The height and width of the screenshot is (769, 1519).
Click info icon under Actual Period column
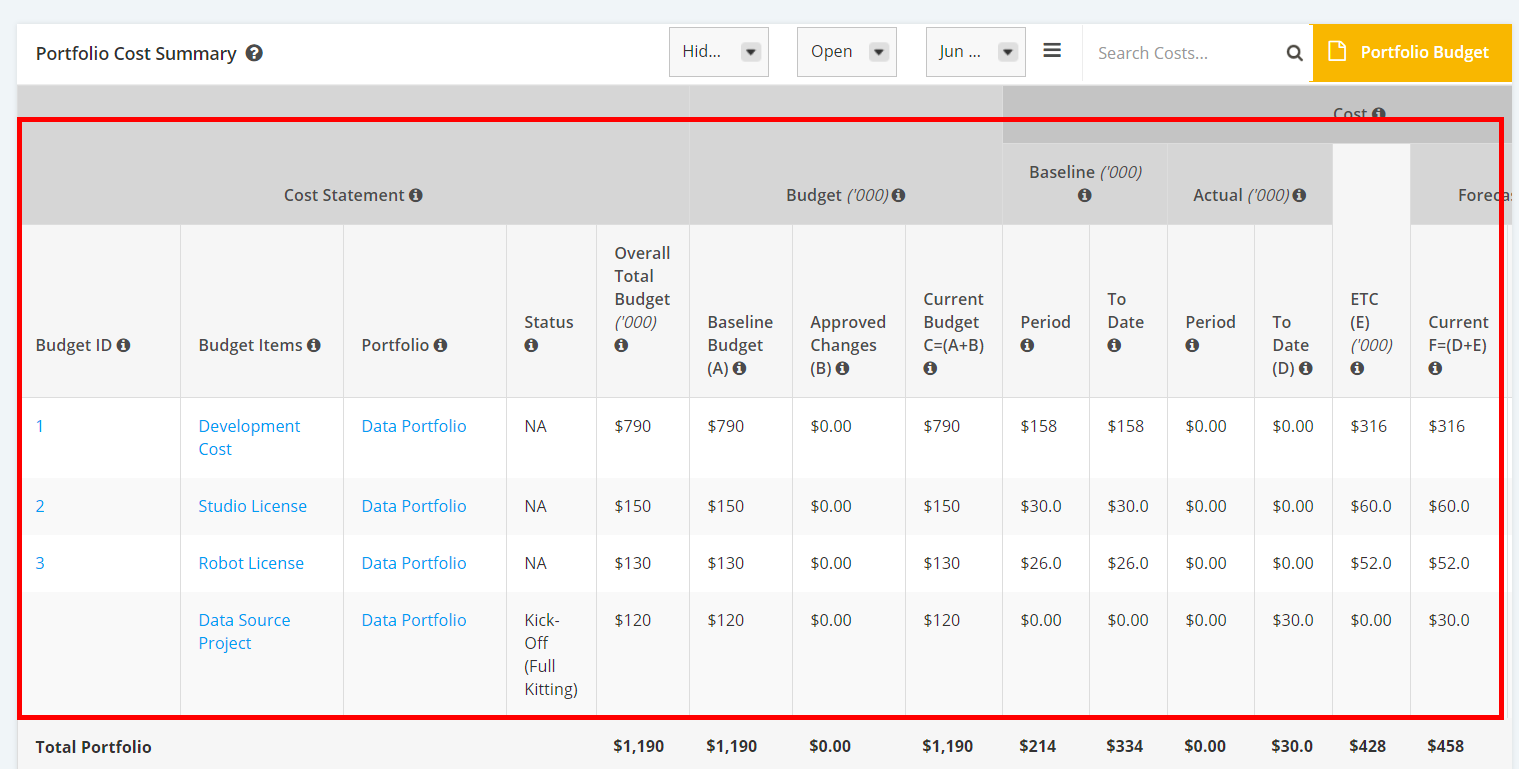click(x=1192, y=345)
